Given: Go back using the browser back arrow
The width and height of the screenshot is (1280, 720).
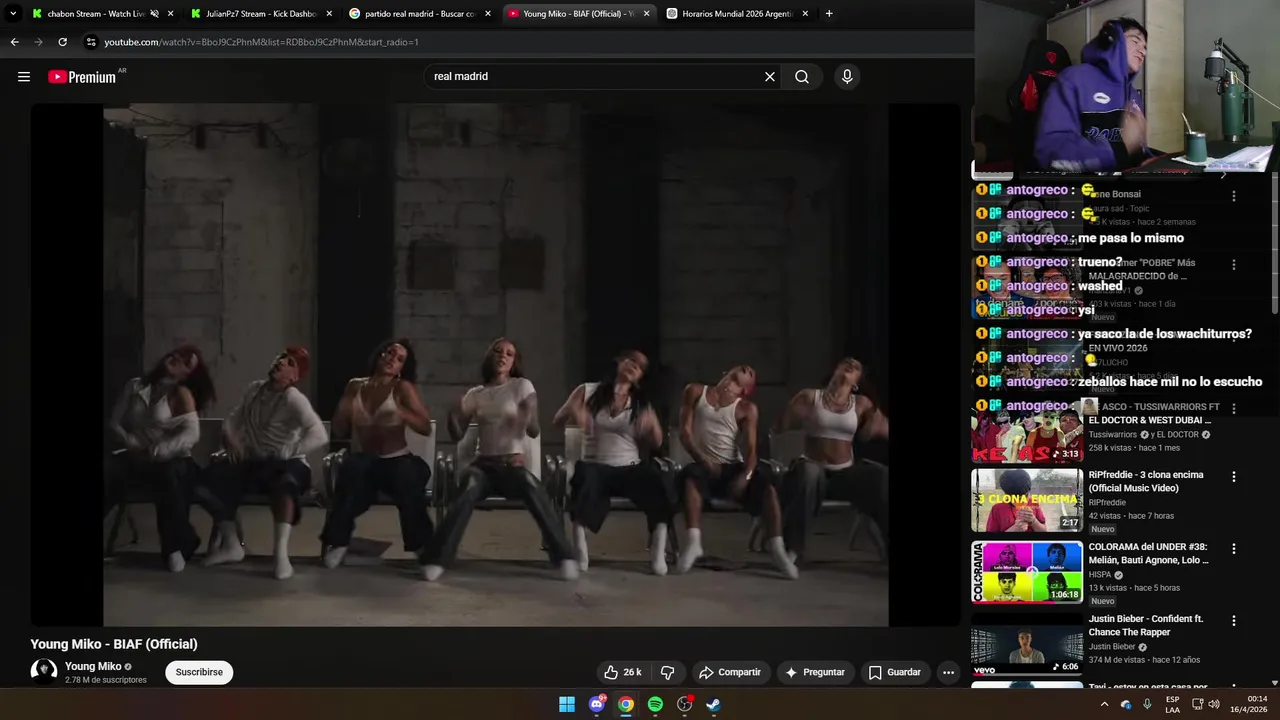Looking at the screenshot, I should tap(14, 42).
